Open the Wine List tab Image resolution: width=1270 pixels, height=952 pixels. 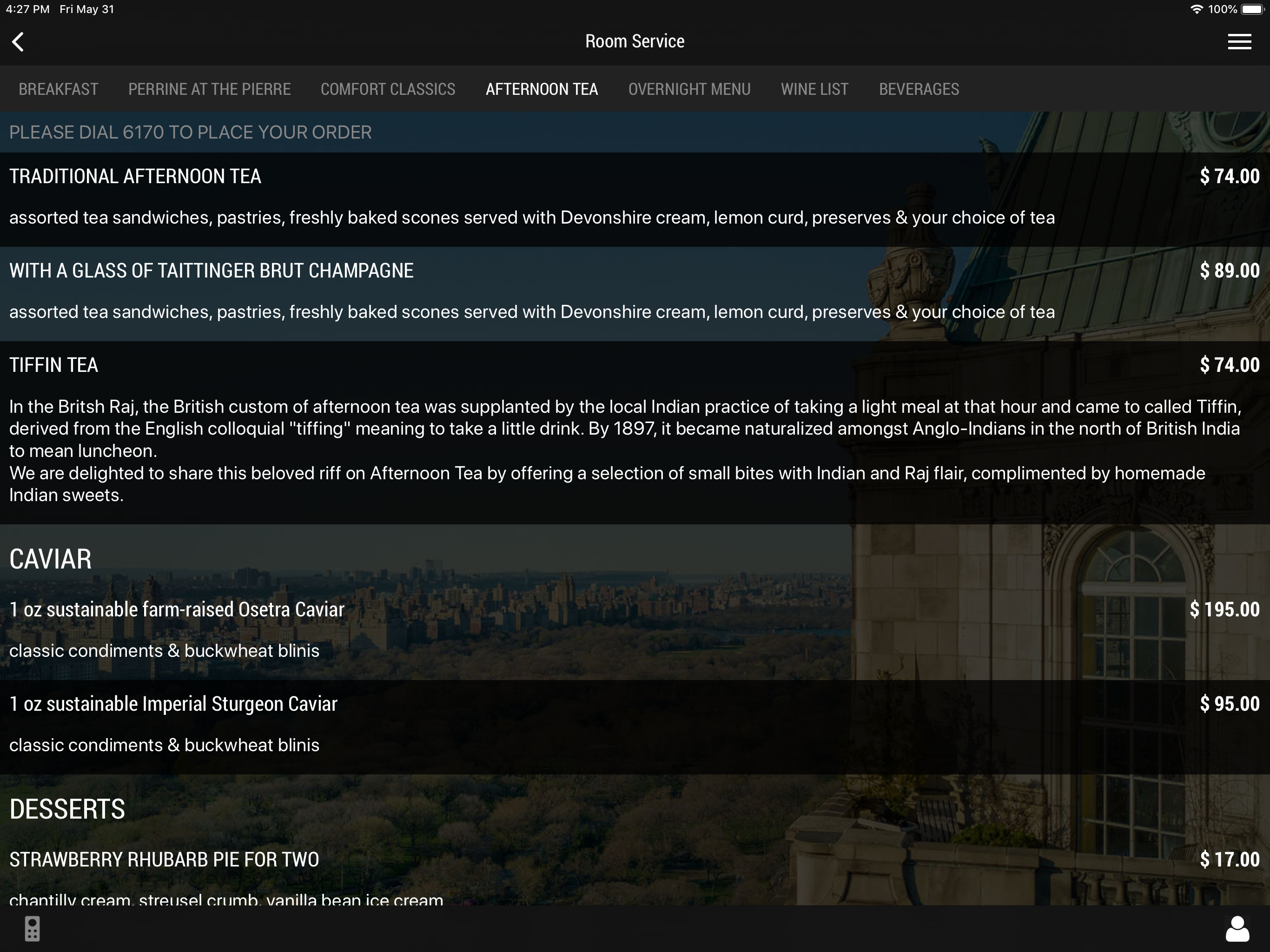tap(815, 89)
